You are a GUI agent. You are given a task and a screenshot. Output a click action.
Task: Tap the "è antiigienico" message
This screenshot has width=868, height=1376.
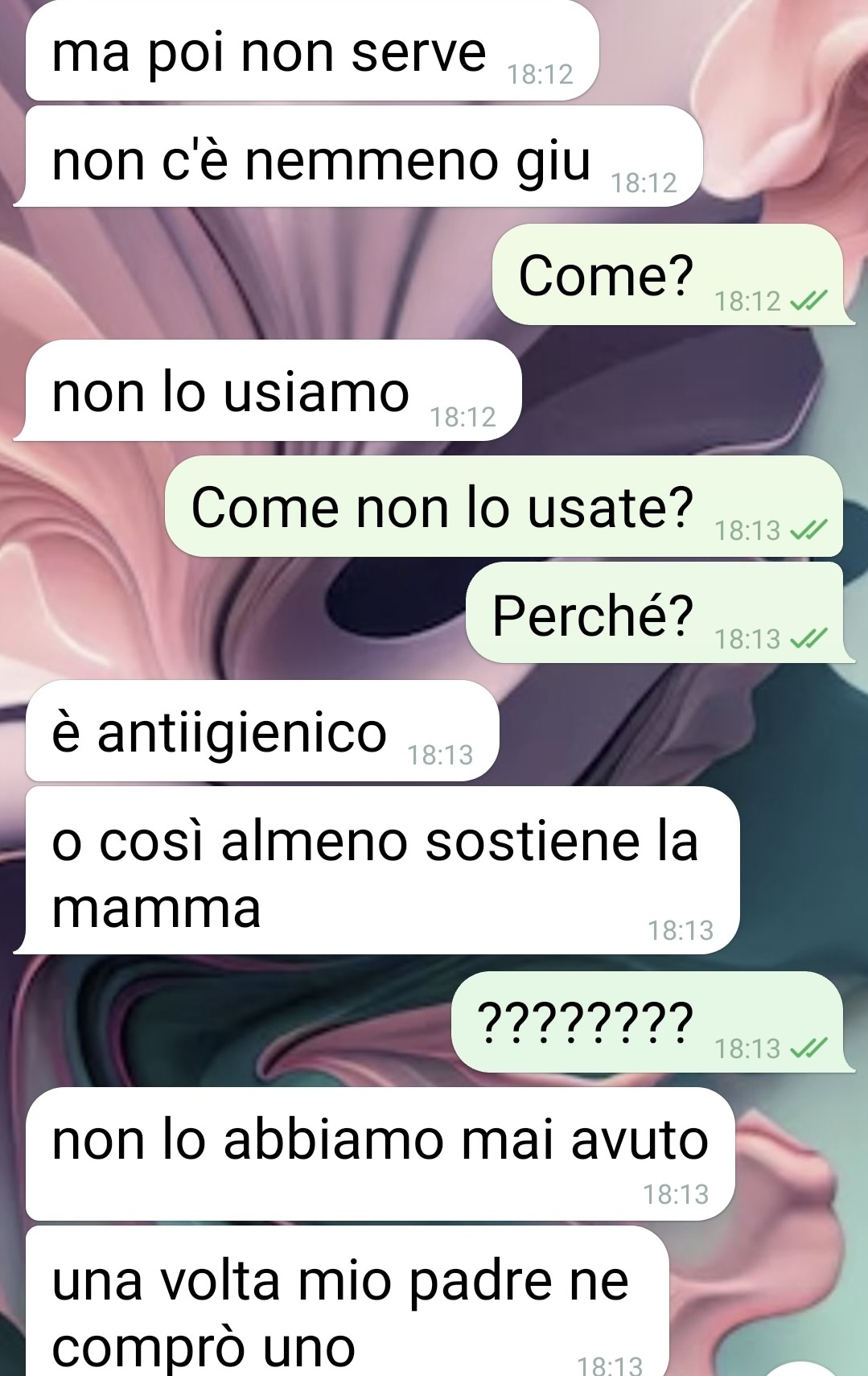click(x=262, y=731)
